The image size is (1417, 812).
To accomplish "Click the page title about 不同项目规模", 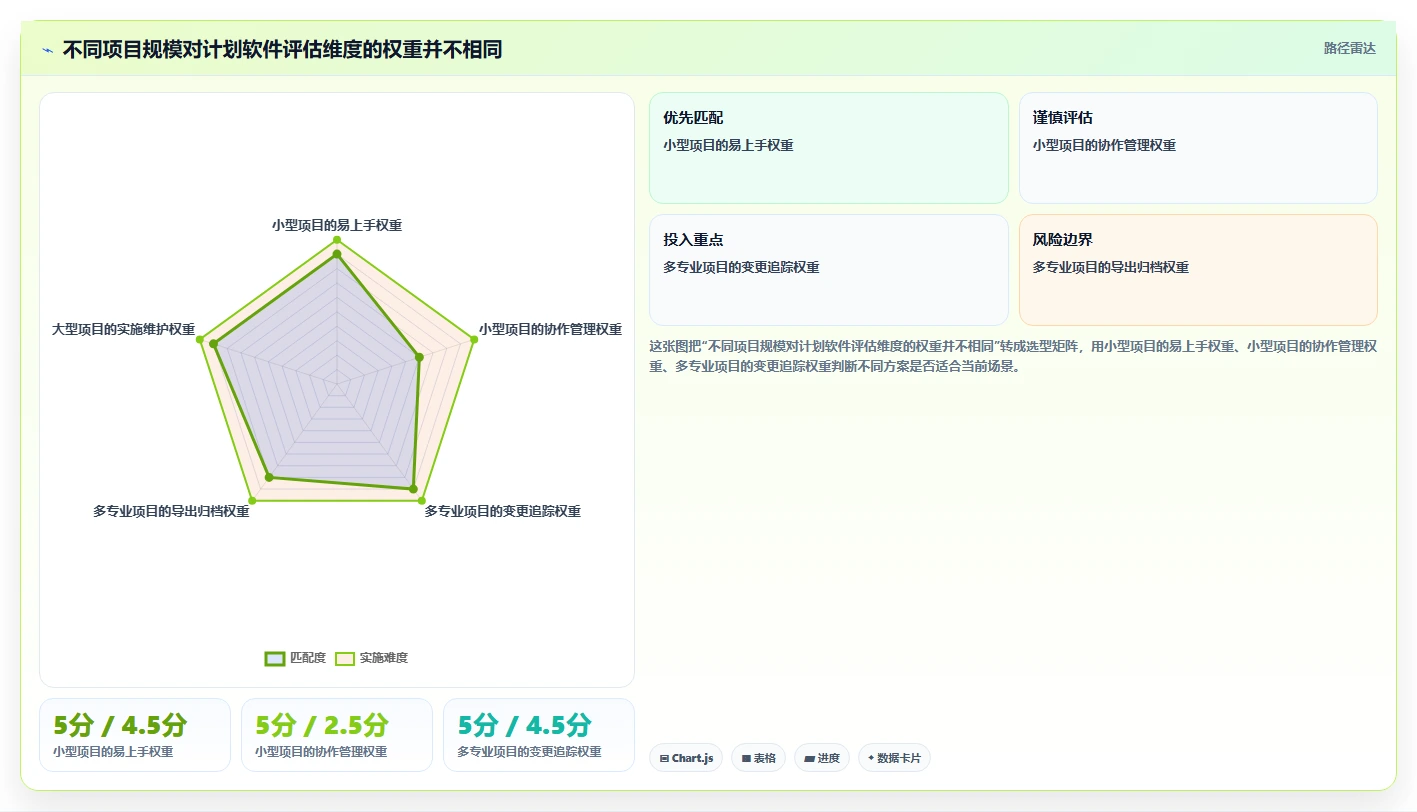I will [282, 49].
